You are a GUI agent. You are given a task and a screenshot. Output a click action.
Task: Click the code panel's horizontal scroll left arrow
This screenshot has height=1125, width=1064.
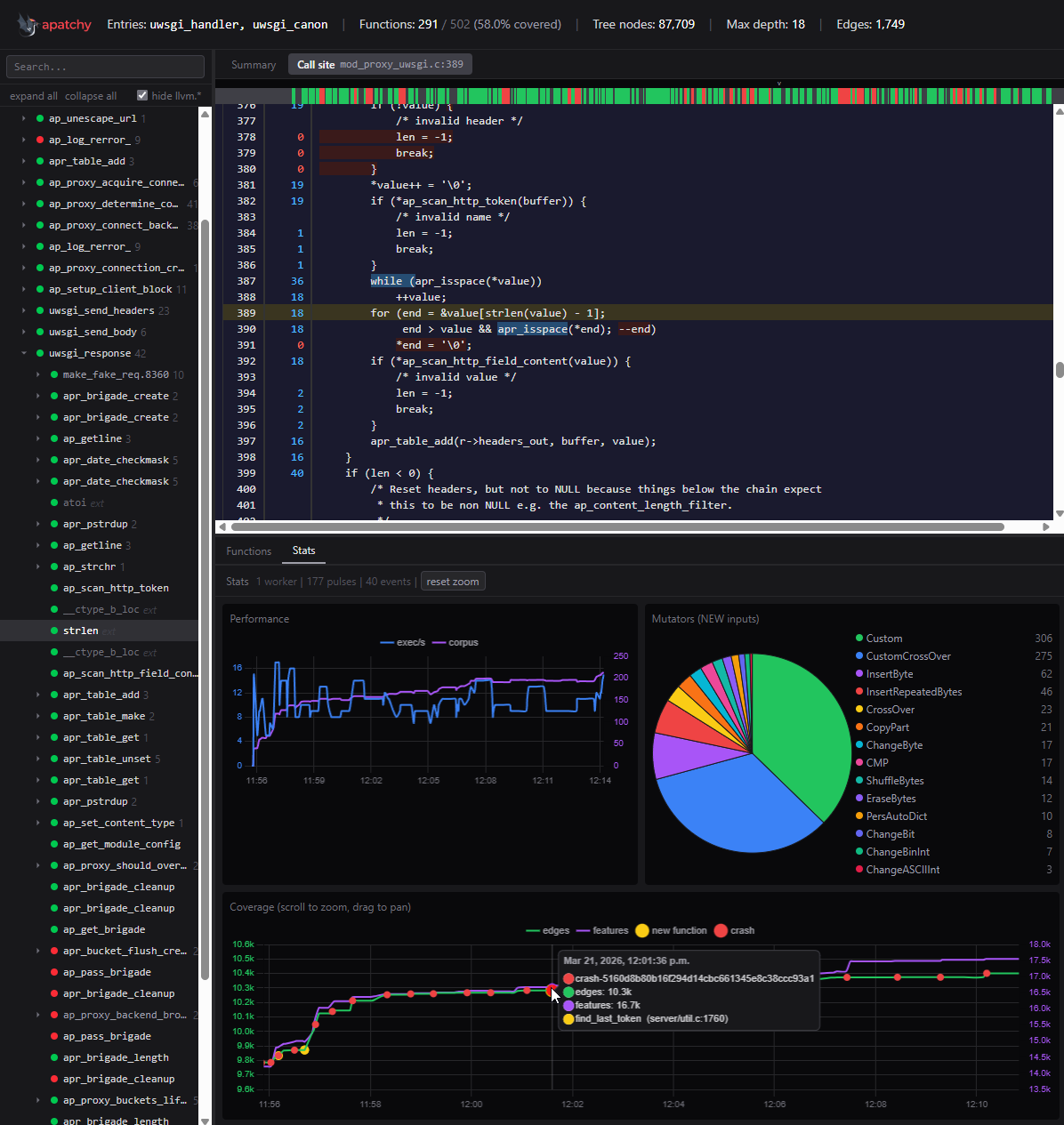coord(222,526)
